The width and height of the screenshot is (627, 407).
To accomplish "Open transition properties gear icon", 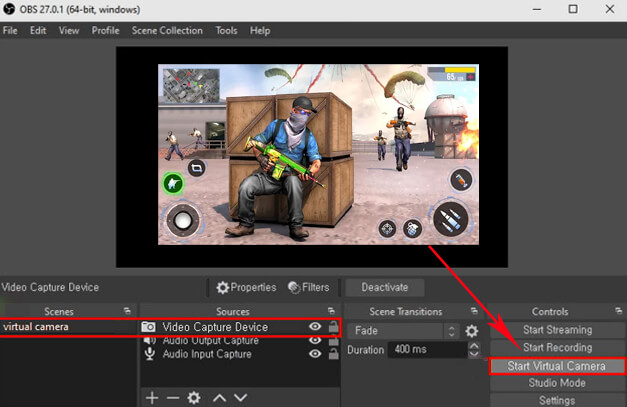I will 471,331.
